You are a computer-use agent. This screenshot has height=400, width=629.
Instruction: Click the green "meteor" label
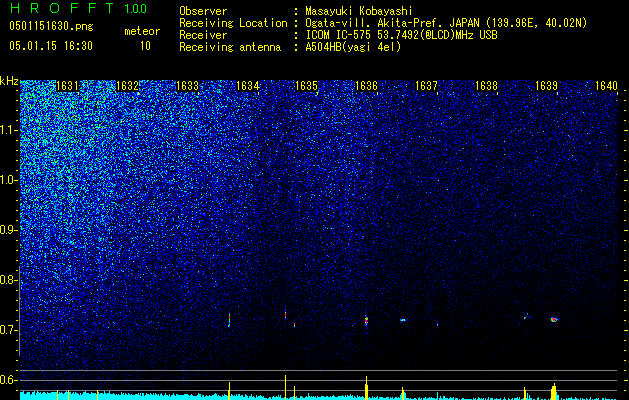point(142,31)
